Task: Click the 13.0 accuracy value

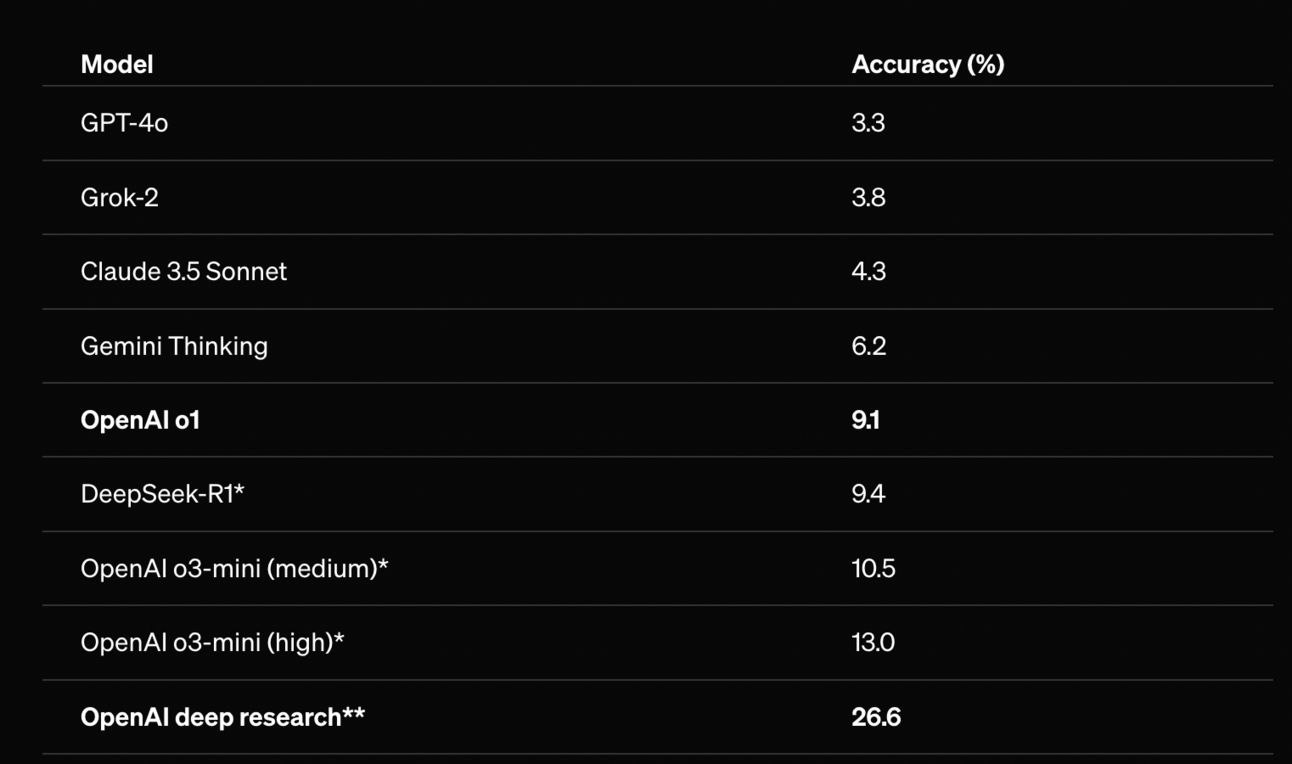Action: tap(873, 642)
